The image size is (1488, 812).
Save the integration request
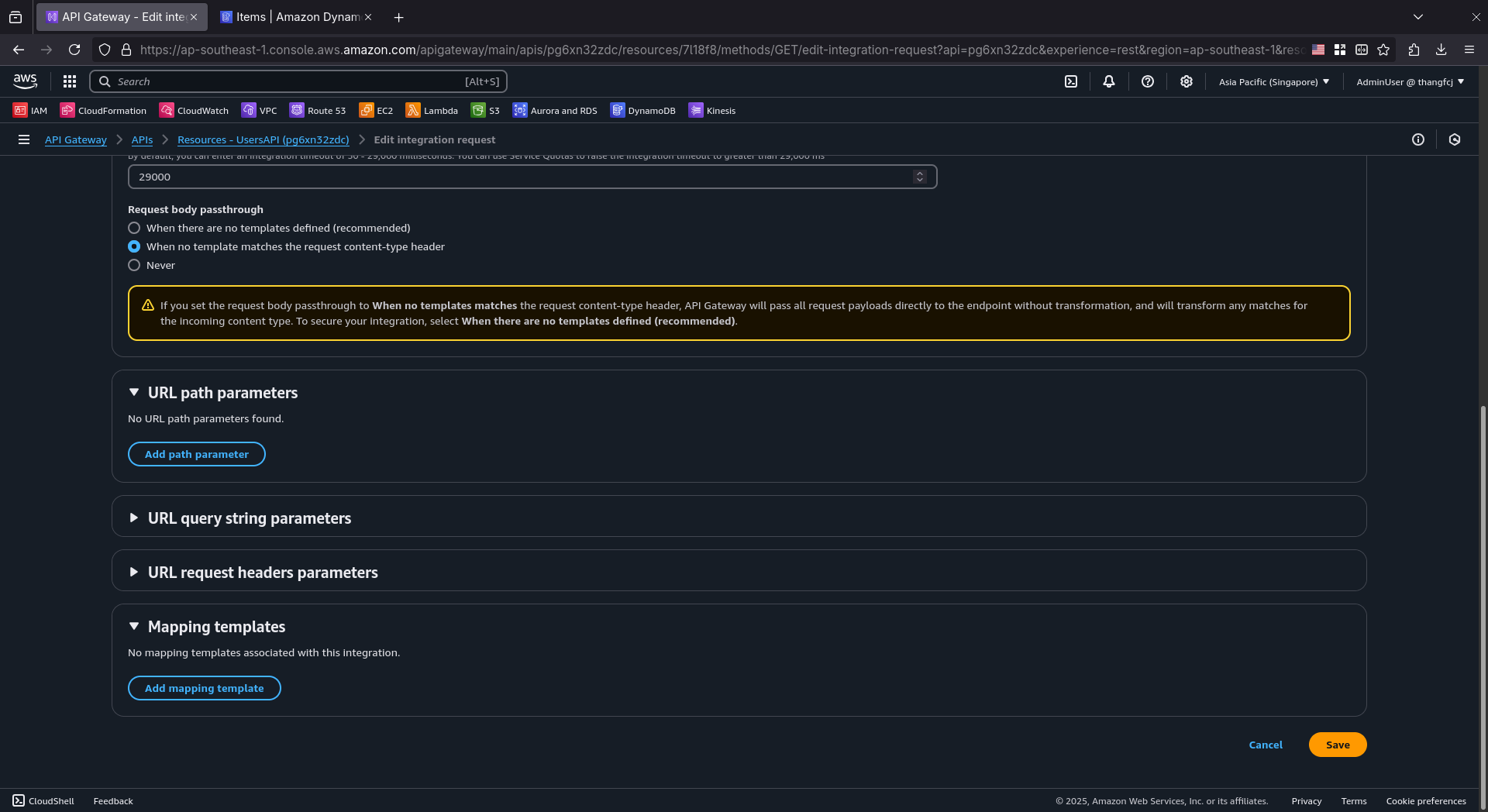[1338, 745]
